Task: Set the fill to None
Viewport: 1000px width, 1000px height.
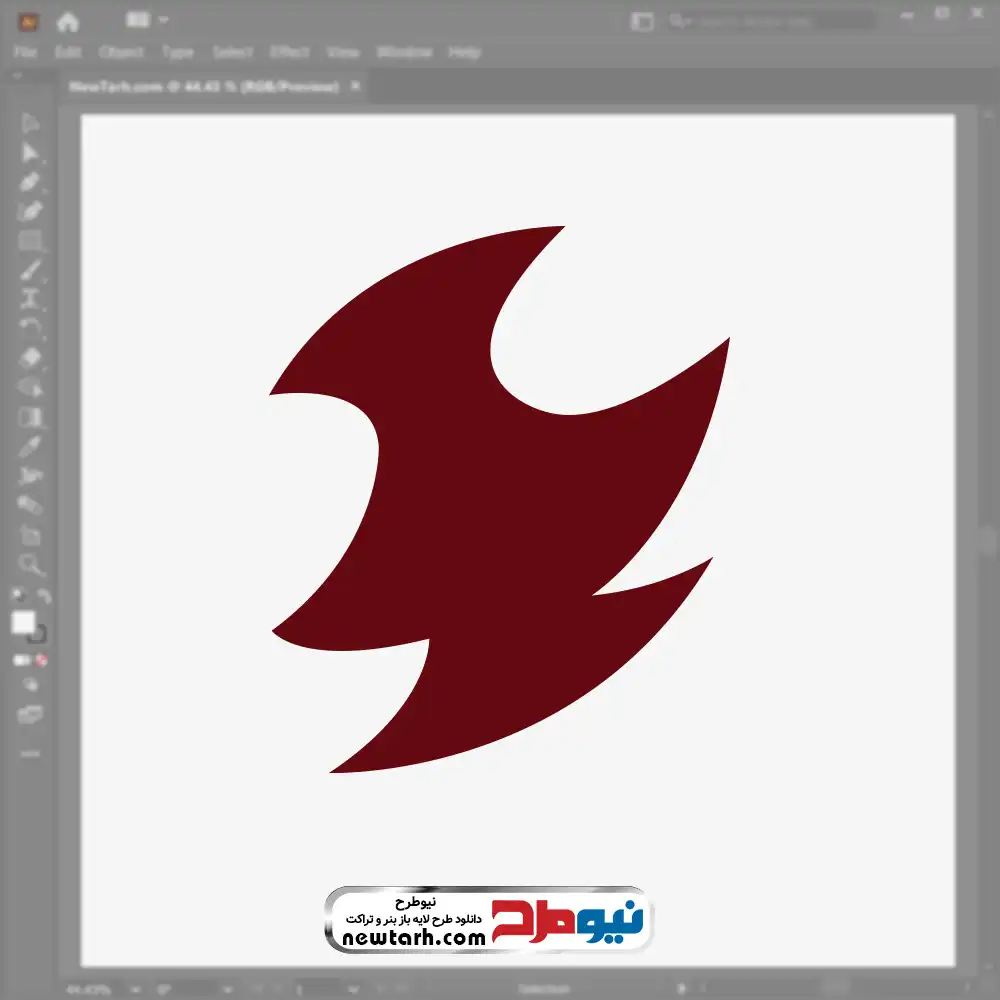Action: click(42, 661)
